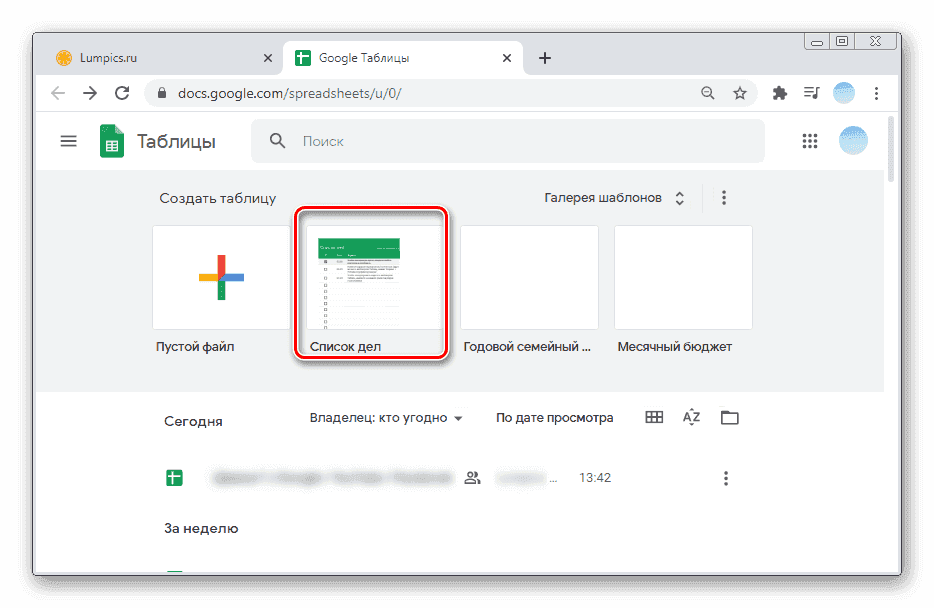Sort files alphabetically with the A-Z icon
The image size is (934, 608).
(x=691, y=417)
